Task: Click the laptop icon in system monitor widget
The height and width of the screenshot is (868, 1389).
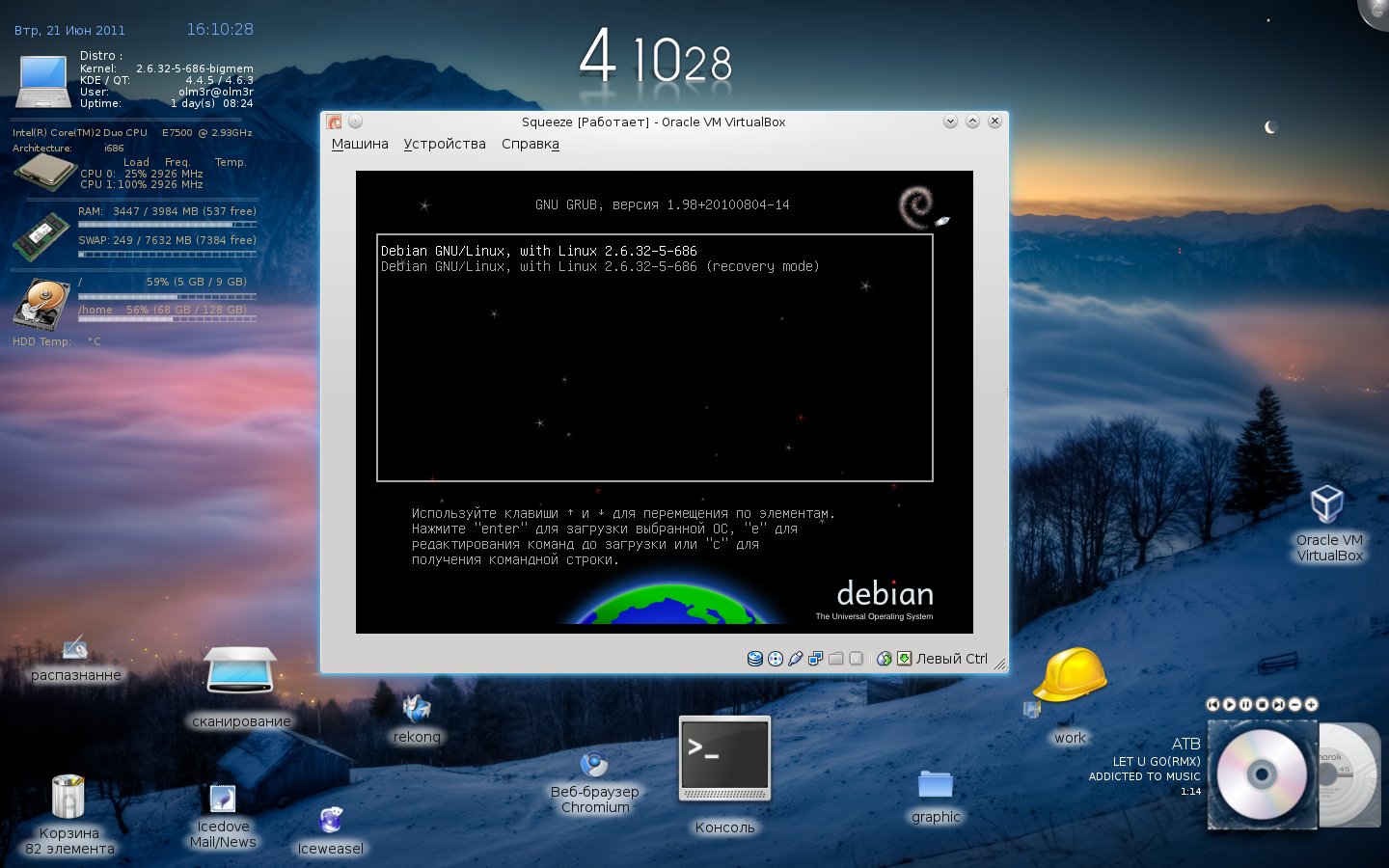Action: [44, 81]
